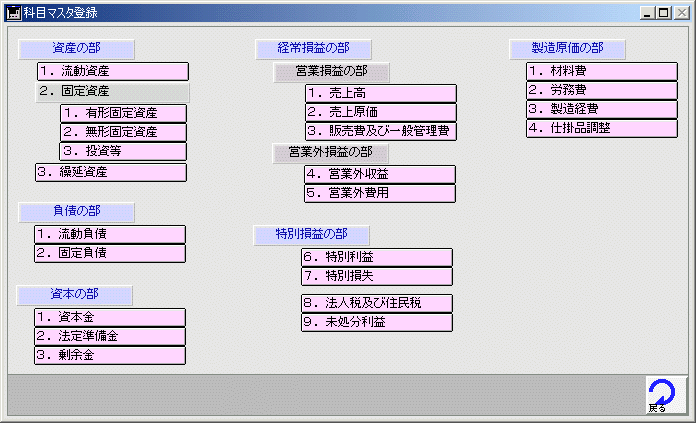Click the 資産の部 section header
The image size is (696, 423).
[x=76, y=49]
